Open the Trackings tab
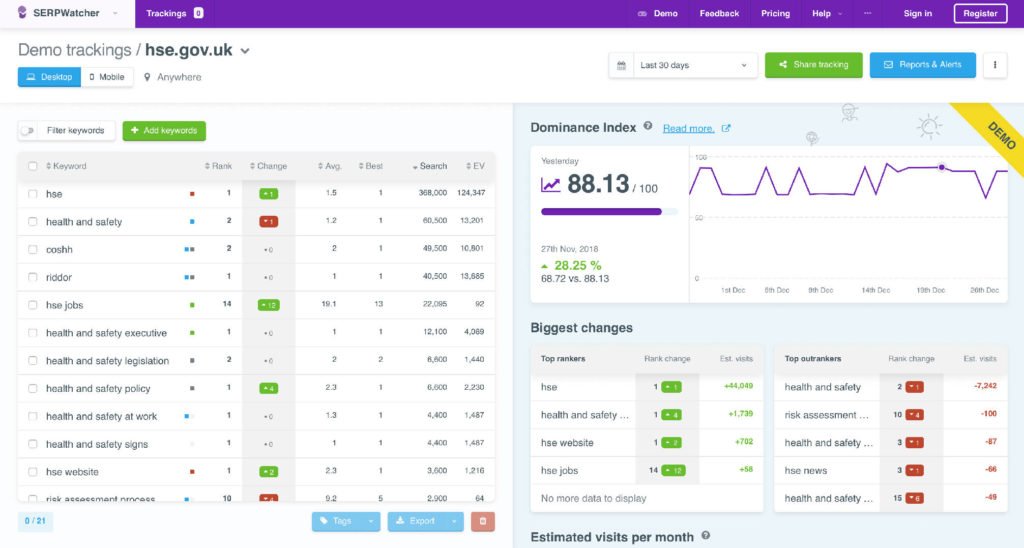 [x=174, y=13]
